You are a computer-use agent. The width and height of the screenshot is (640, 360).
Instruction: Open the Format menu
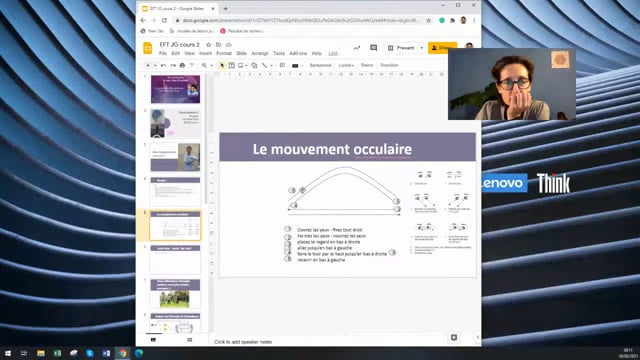(224, 53)
